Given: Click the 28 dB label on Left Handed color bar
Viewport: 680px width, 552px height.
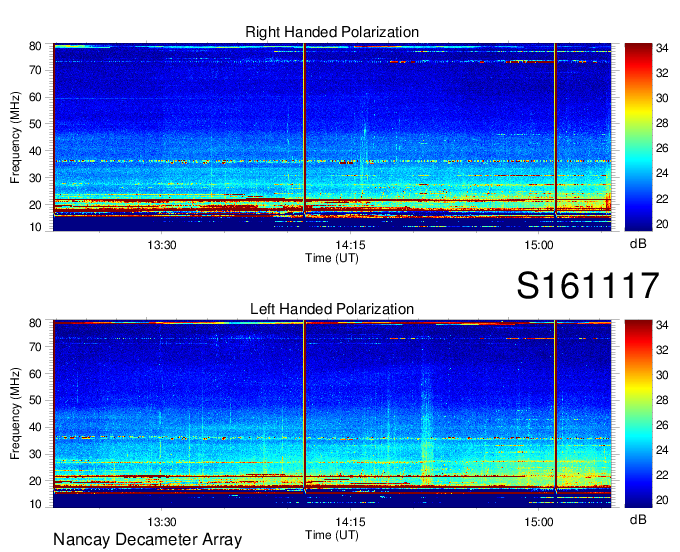Looking at the screenshot, I should click(662, 400).
